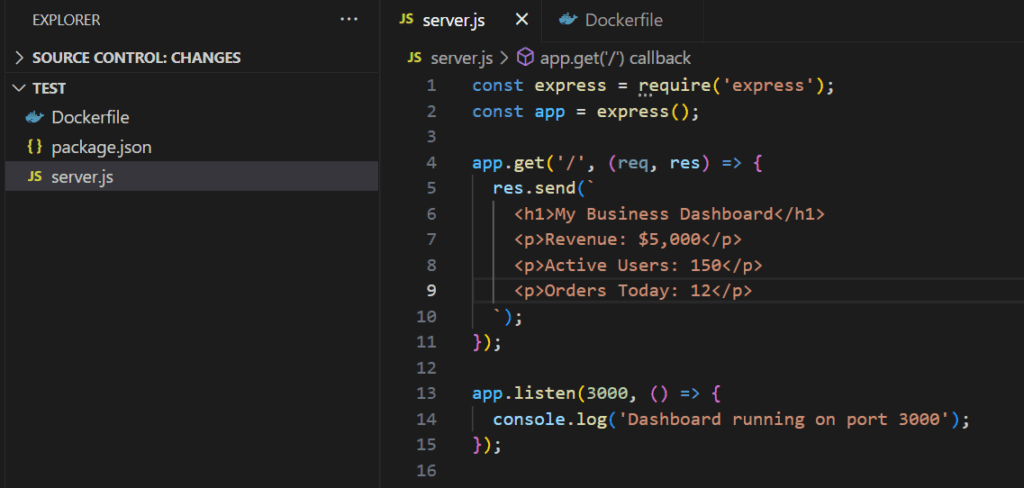Click 'Dashboard running on port 3000' string
This screenshot has height=488, width=1024.
tap(783, 419)
